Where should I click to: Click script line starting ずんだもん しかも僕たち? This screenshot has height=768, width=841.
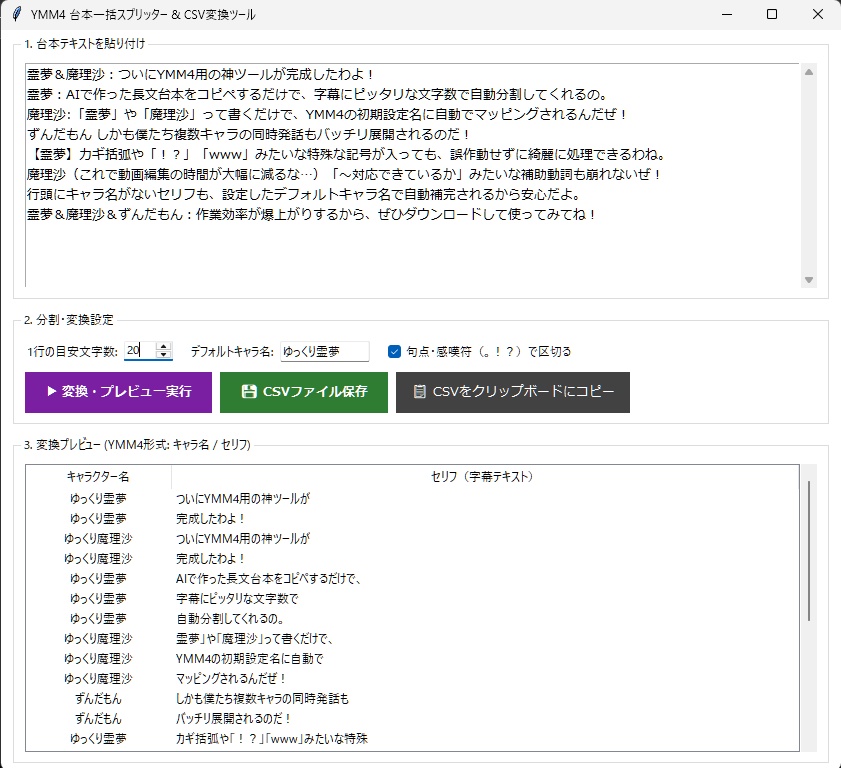coord(249,135)
